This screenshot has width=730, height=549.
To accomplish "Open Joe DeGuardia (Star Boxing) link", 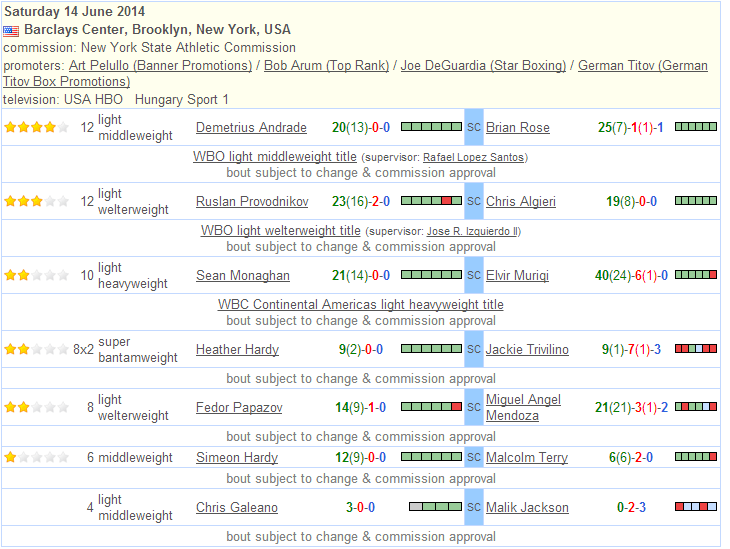I will tap(483, 66).
